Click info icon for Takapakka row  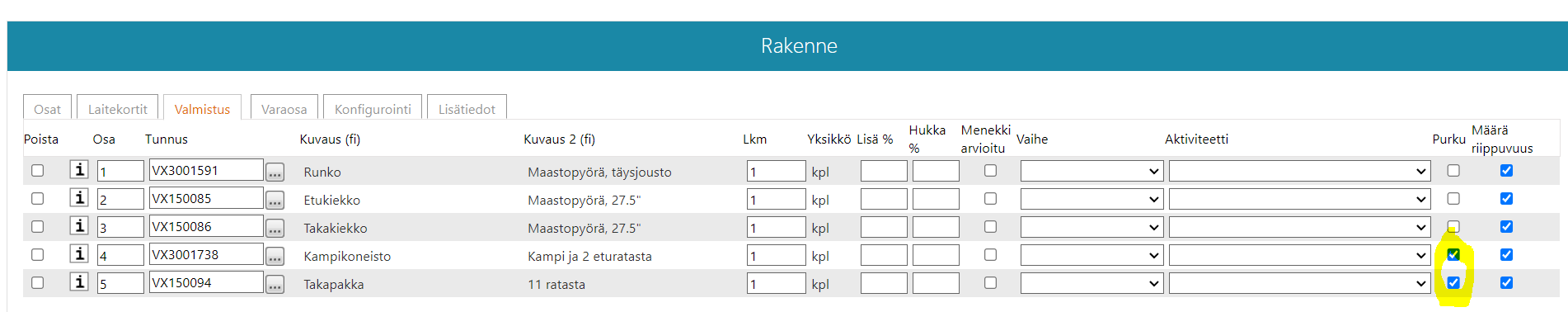click(x=79, y=282)
